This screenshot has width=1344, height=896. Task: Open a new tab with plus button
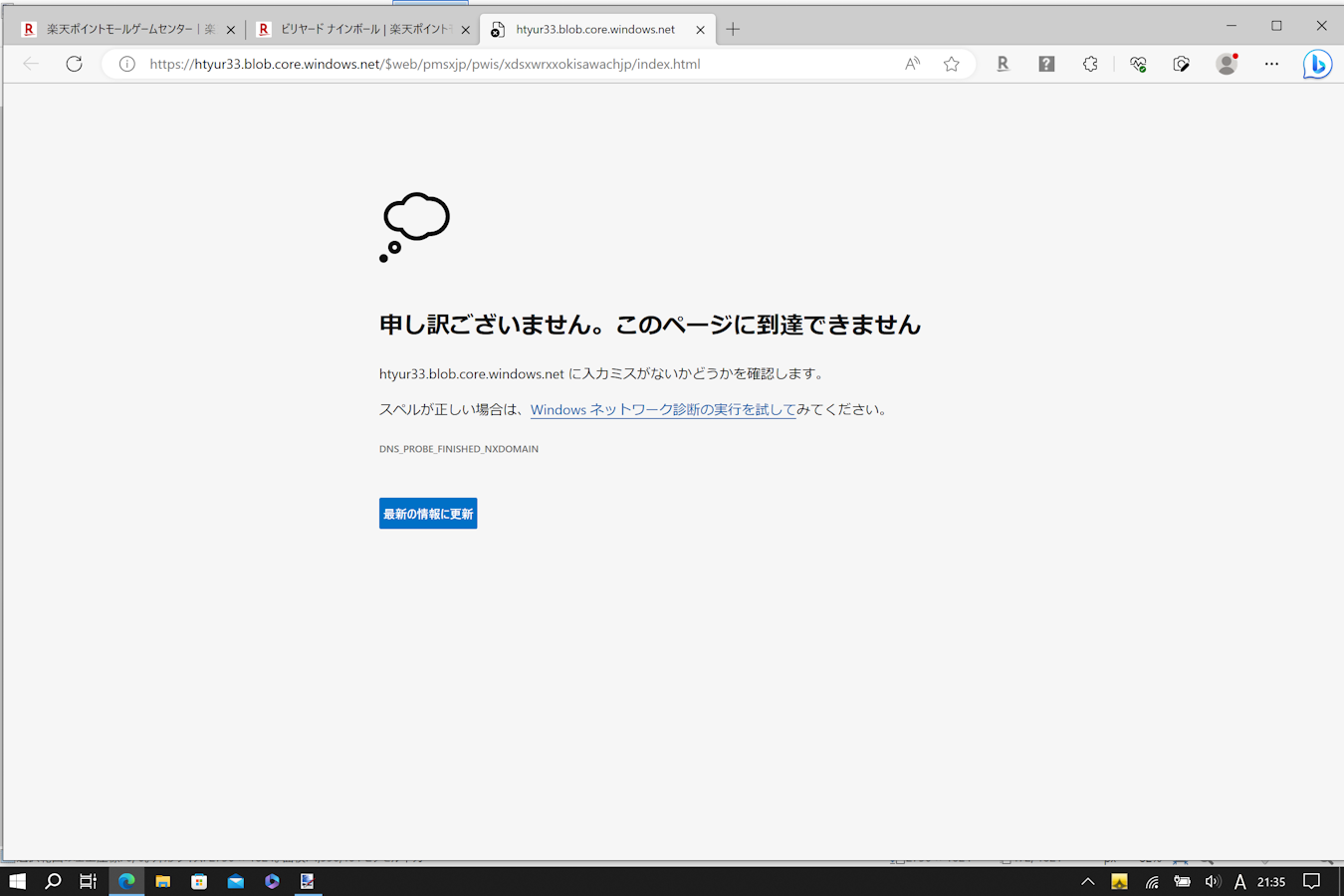point(733,29)
